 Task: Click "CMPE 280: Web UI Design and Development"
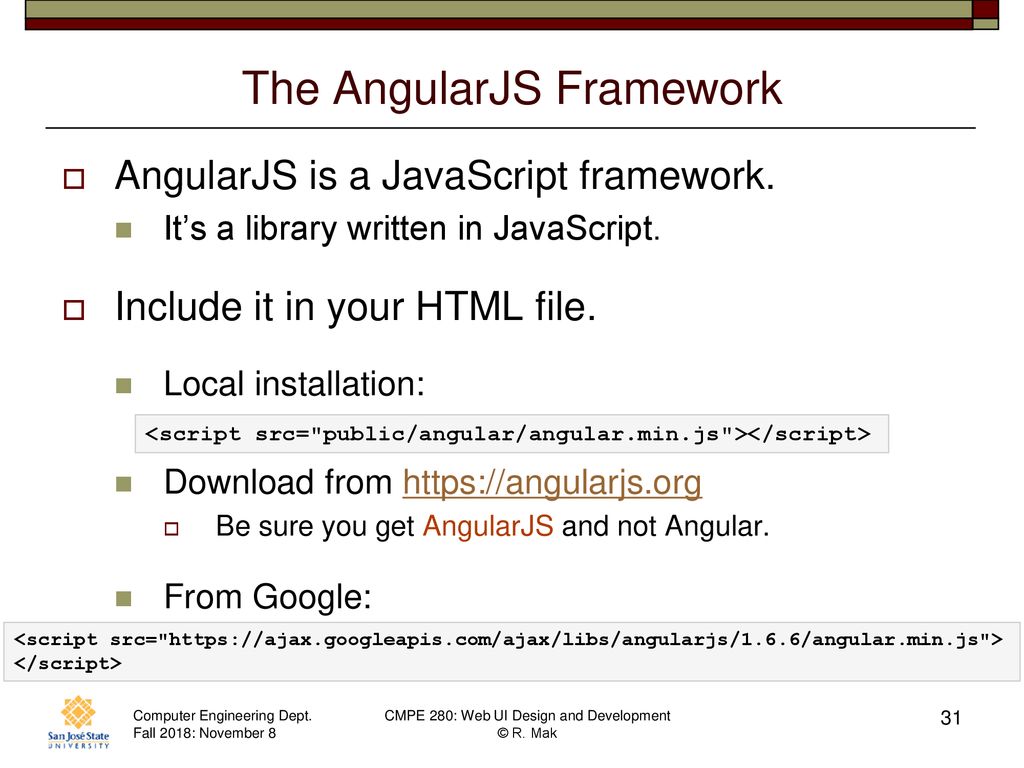click(527, 716)
